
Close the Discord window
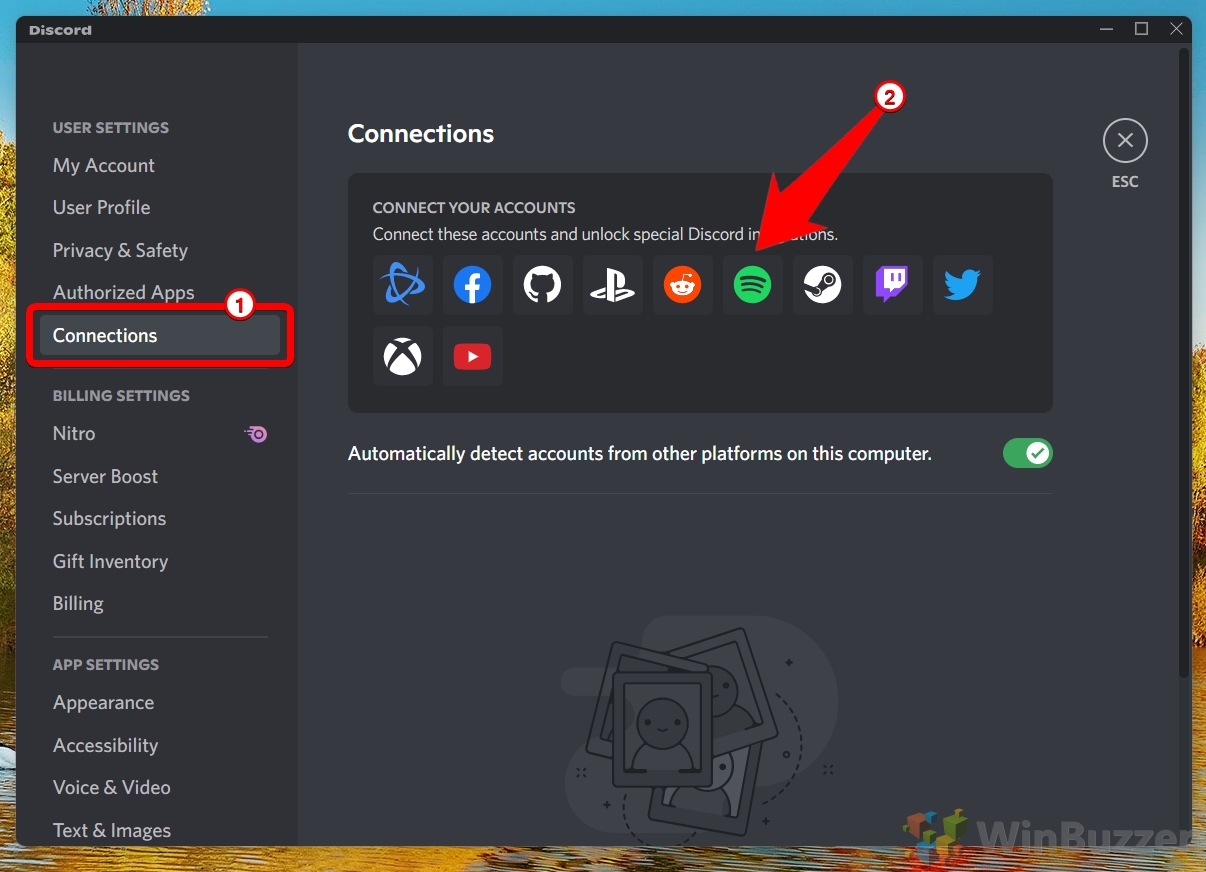[x=1176, y=29]
